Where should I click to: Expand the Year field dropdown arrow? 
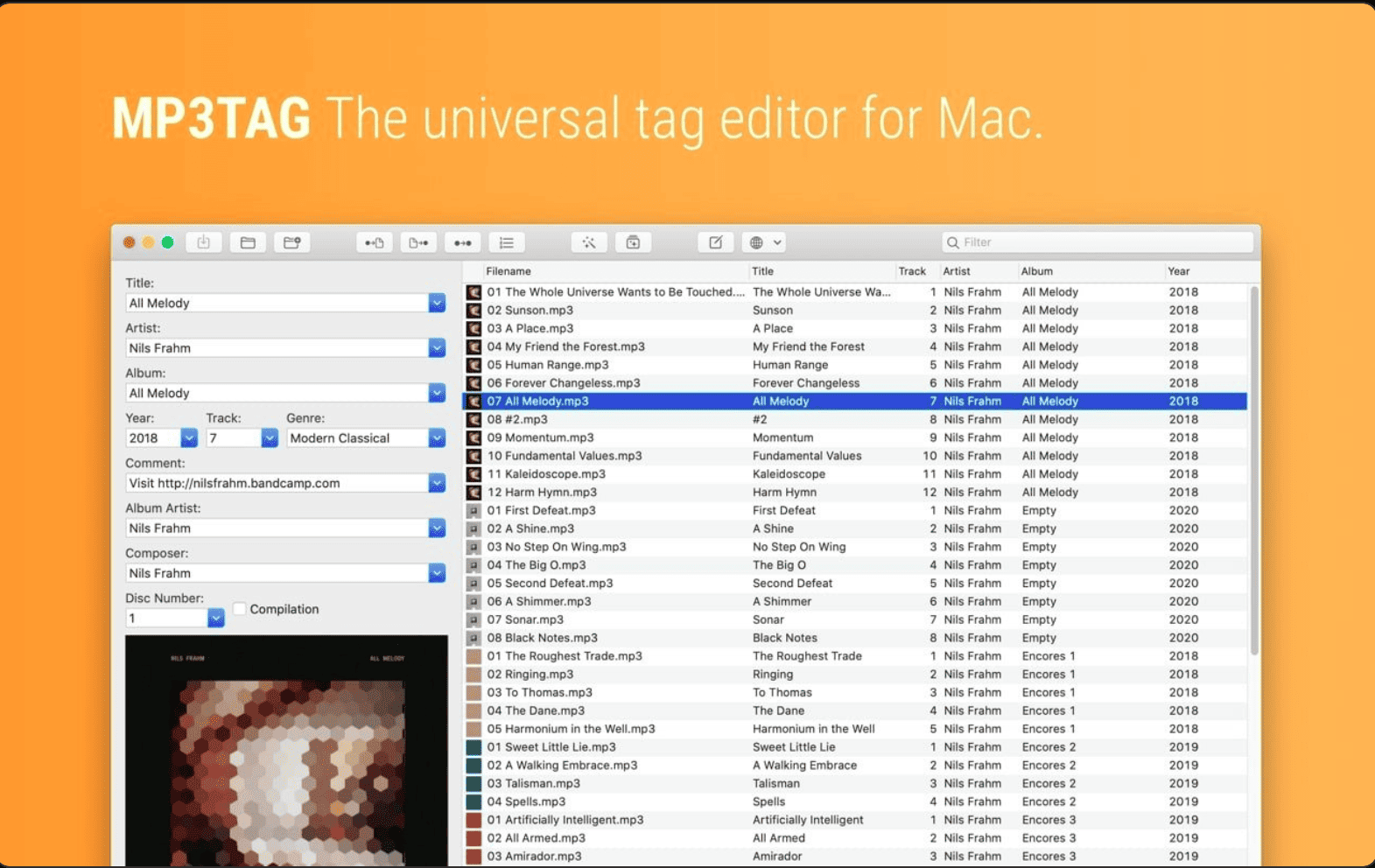(x=189, y=438)
